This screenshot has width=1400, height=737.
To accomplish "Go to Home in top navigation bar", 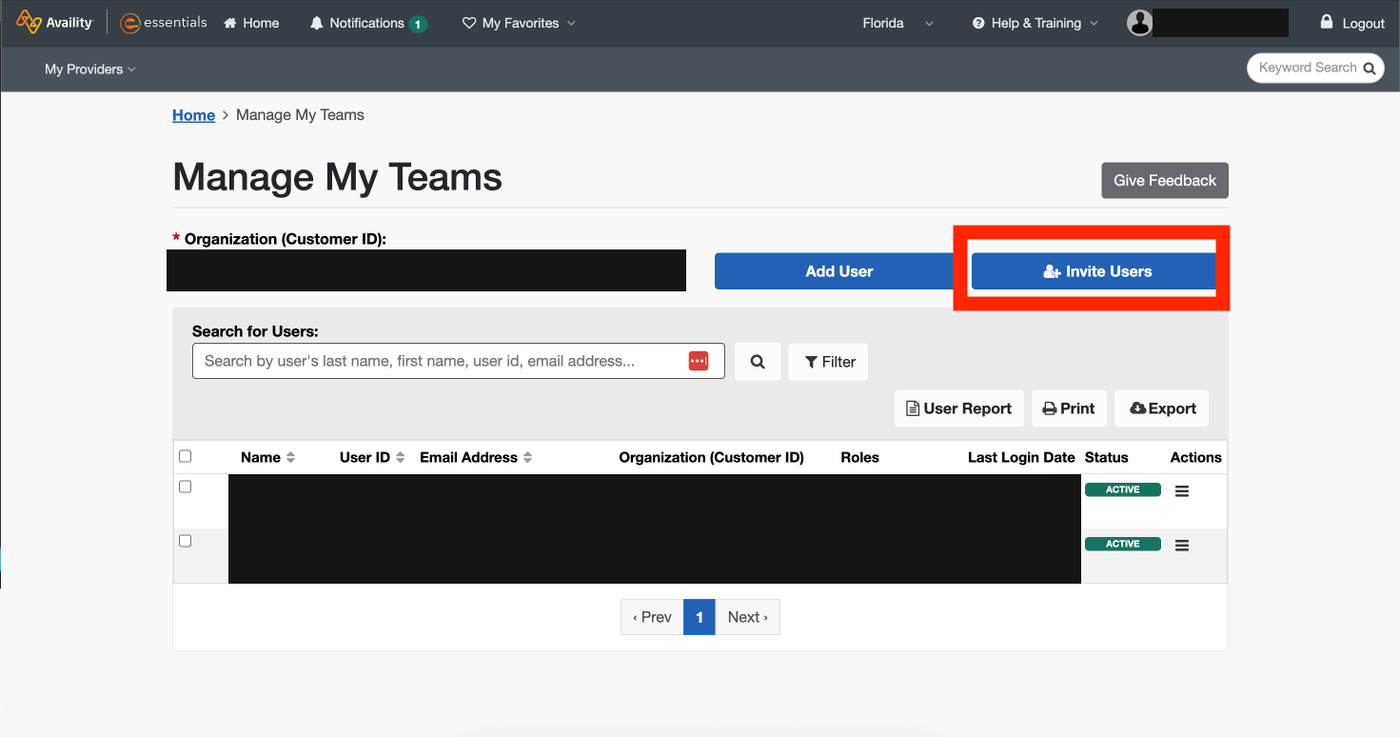I will [x=251, y=23].
